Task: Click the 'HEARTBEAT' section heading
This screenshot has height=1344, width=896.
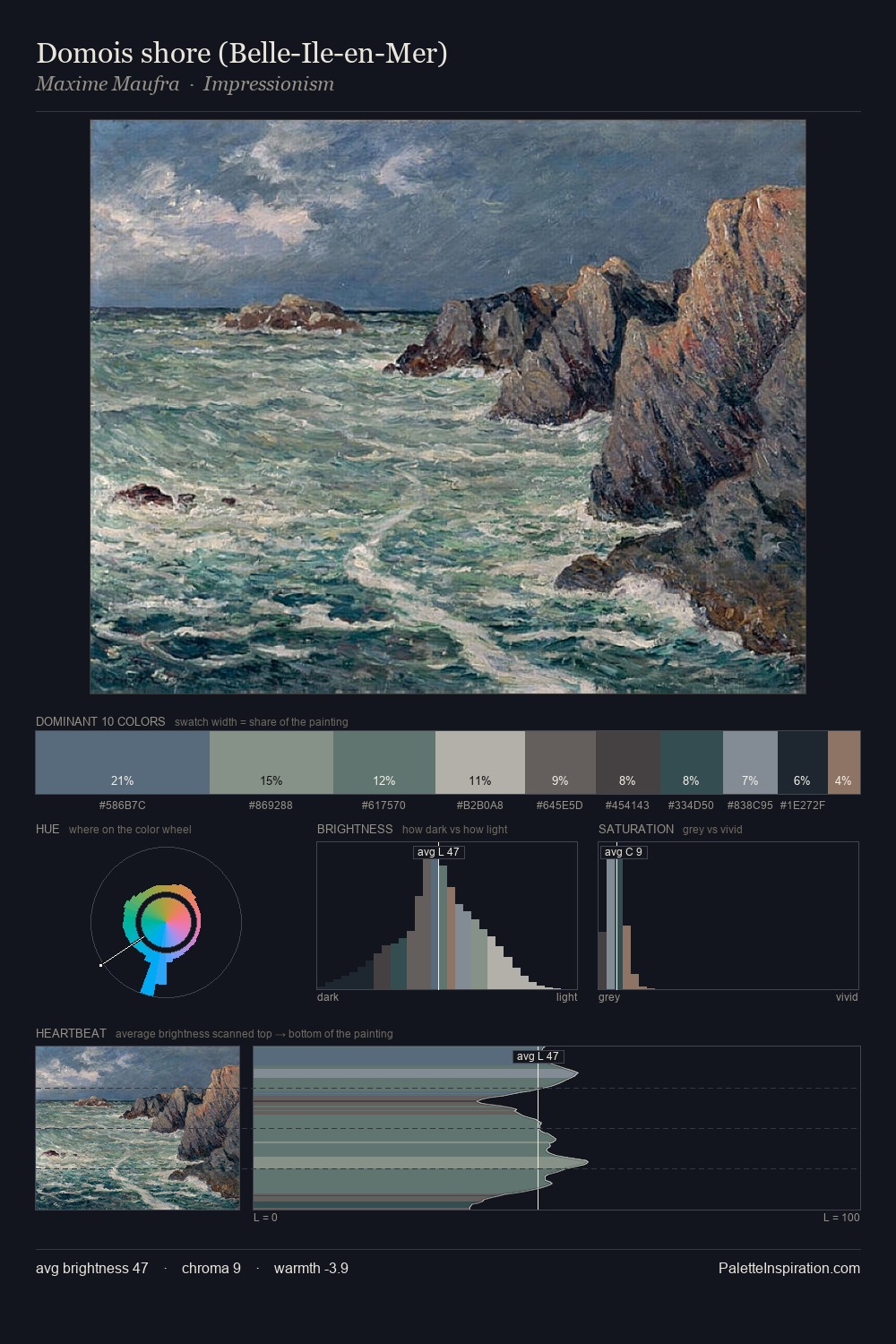Action: pyautogui.click(x=71, y=1033)
